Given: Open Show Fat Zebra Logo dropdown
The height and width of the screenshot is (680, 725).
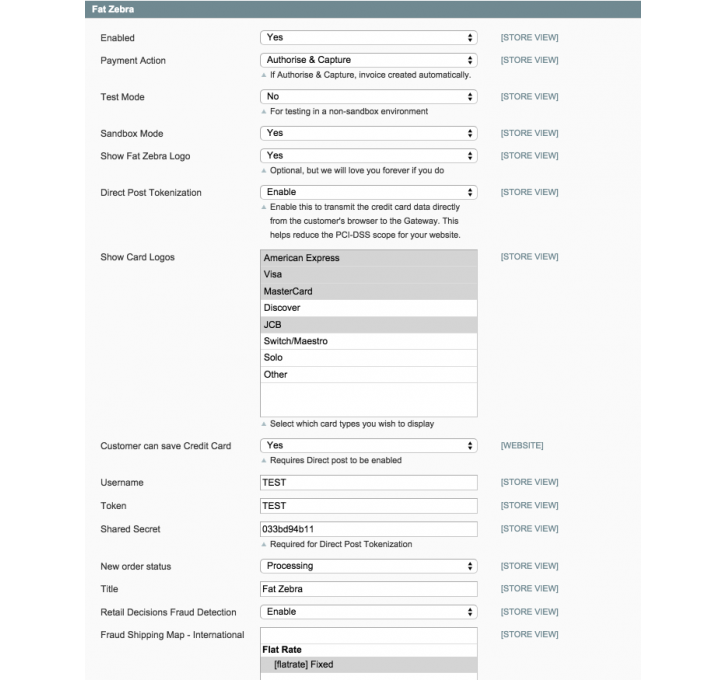Looking at the screenshot, I should pos(369,156).
